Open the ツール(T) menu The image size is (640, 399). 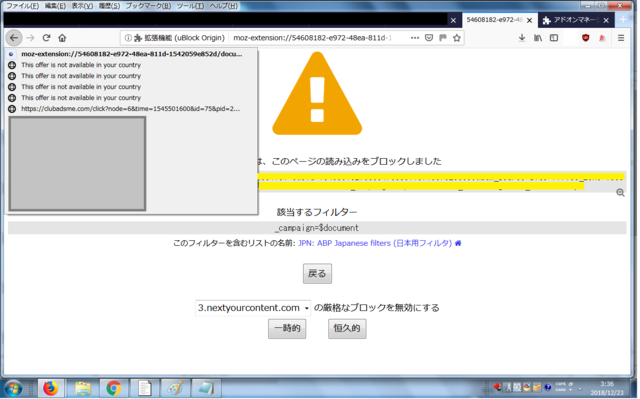(190, 6)
